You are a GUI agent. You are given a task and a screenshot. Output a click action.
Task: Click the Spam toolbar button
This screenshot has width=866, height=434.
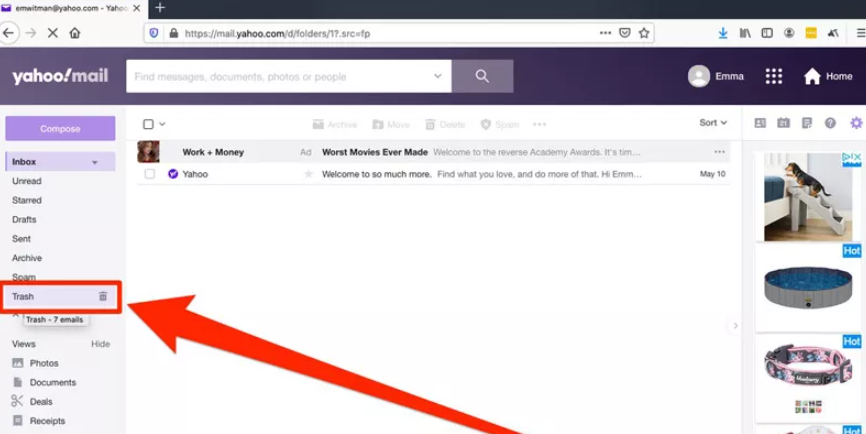click(x=500, y=125)
